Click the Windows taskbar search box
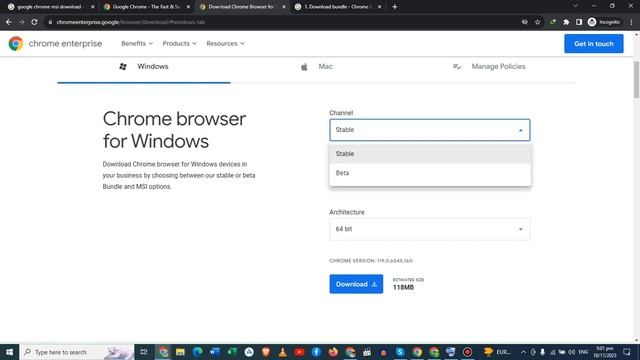Viewport: 640px width, 360px height. click(77, 352)
